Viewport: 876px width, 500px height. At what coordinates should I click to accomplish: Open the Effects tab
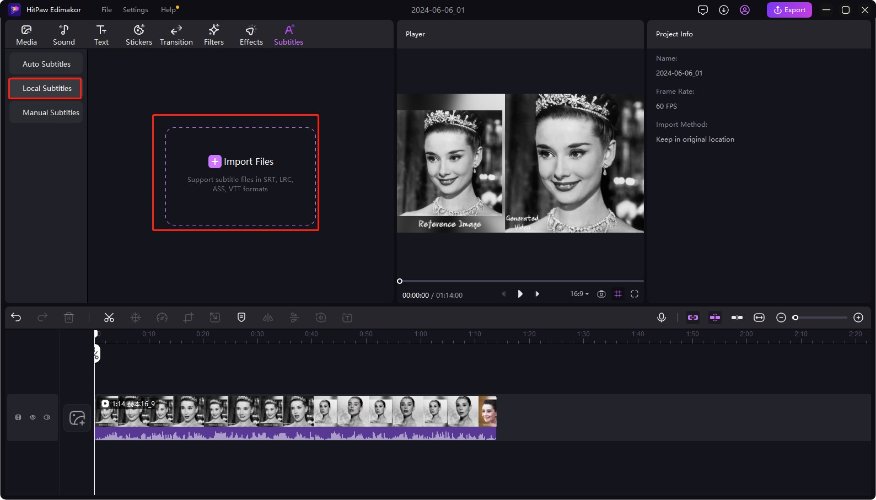251,35
